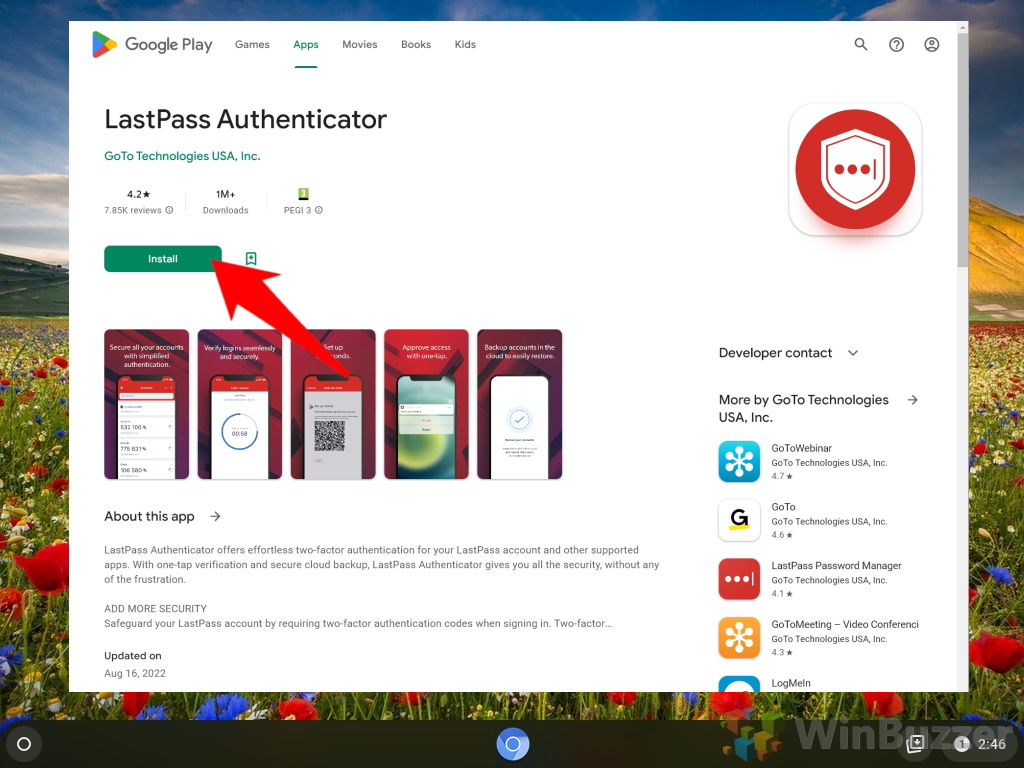The image size is (1024, 768).
Task: Click the LastPass Authenticator page title
Action: tap(246, 120)
